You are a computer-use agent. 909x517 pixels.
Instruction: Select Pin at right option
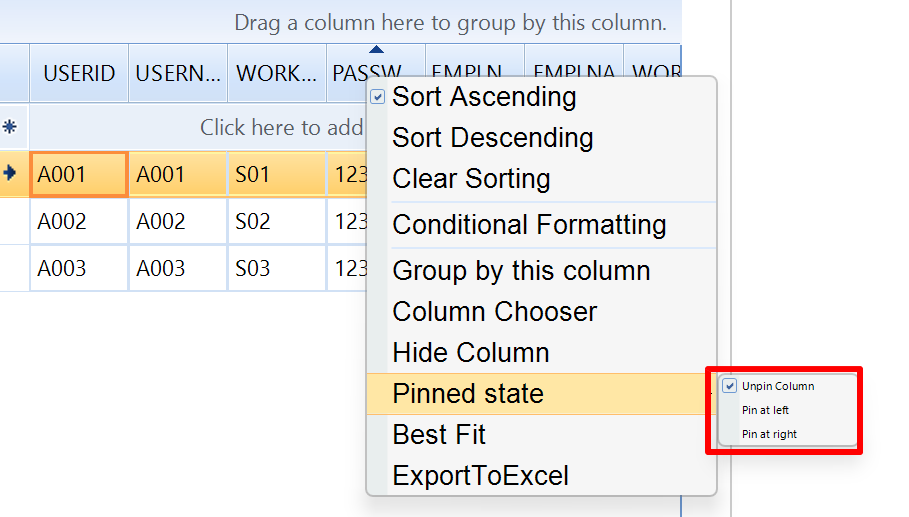(x=769, y=434)
